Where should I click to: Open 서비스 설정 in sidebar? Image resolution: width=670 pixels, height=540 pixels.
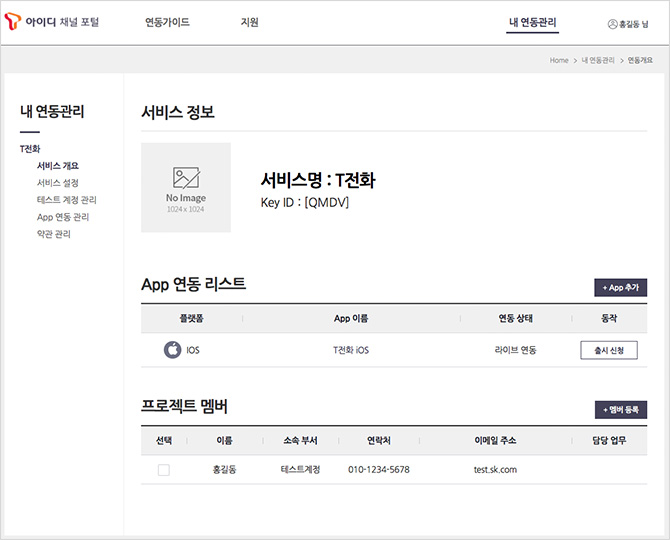pos(58,183)
